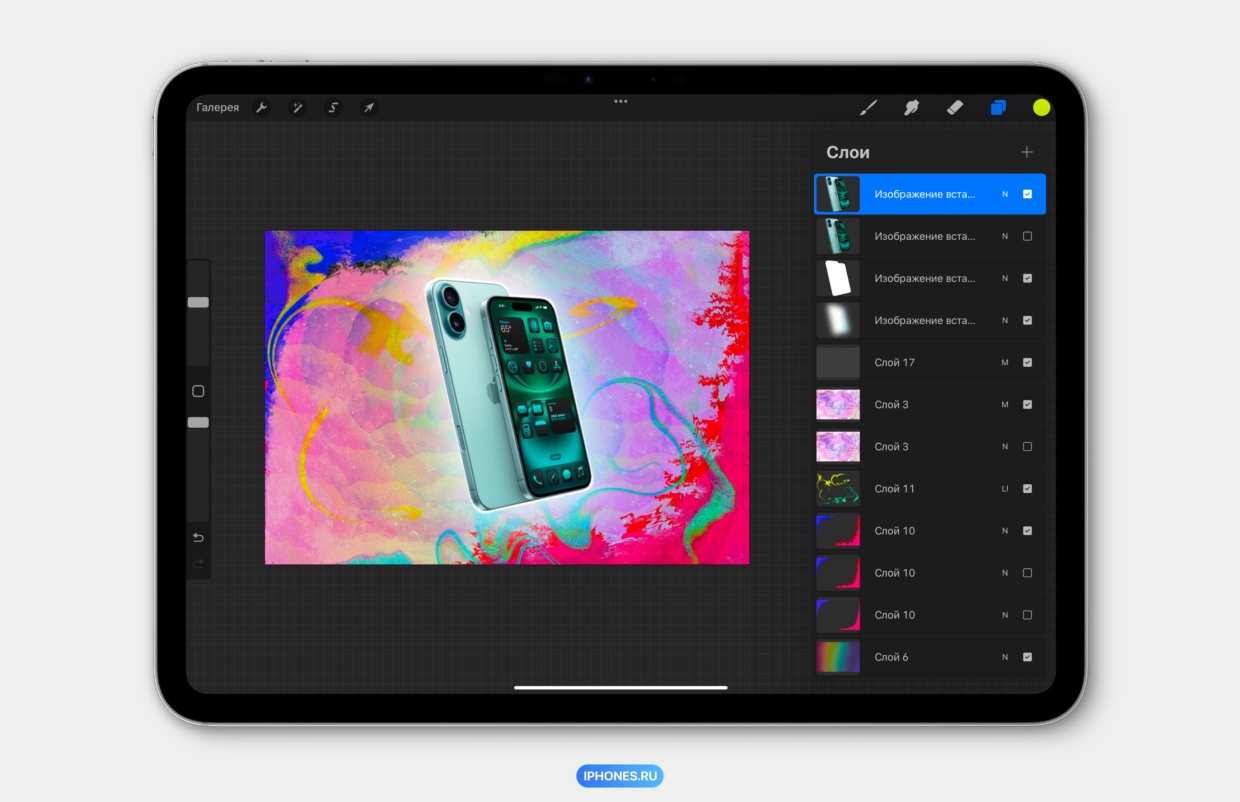Toggle the Layers panel icon
The height and width of the screenshot is (802, 1240).
click(x=998, y=107)
